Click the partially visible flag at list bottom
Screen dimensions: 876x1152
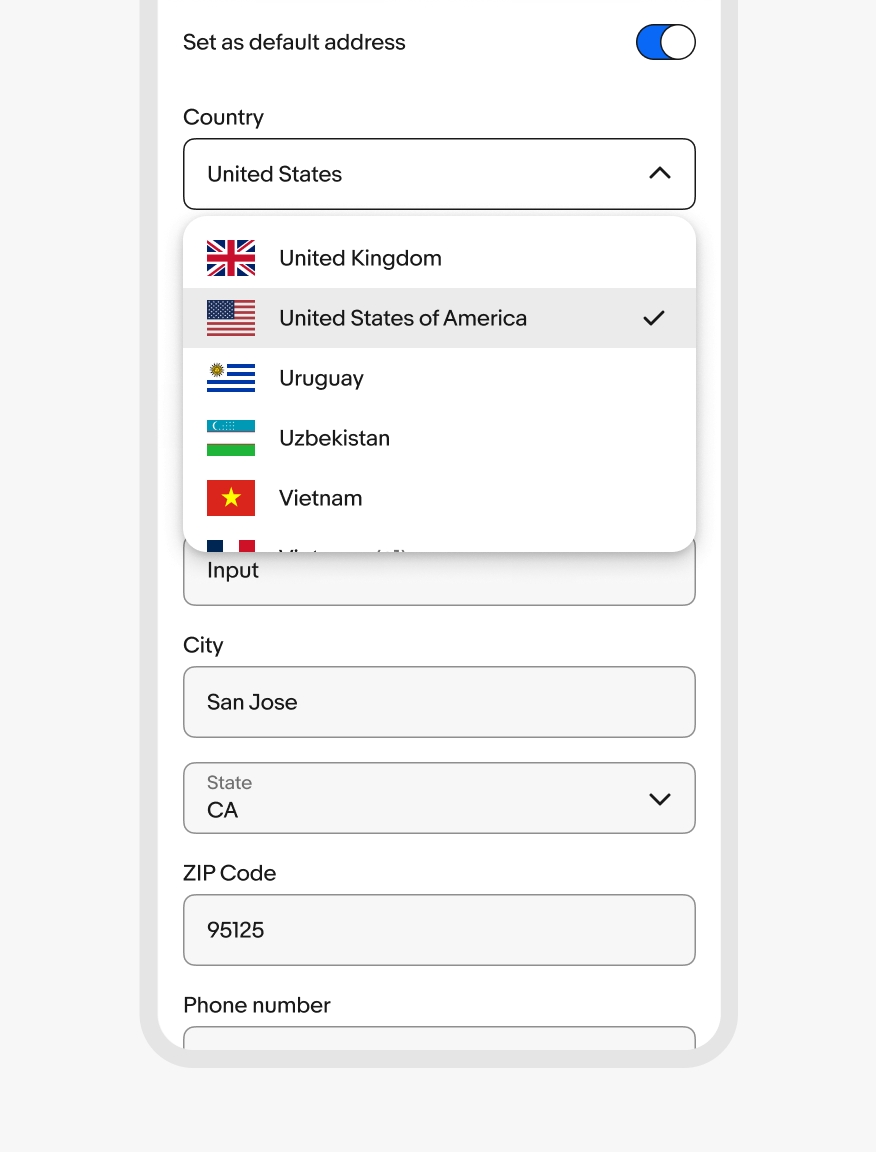231,546
